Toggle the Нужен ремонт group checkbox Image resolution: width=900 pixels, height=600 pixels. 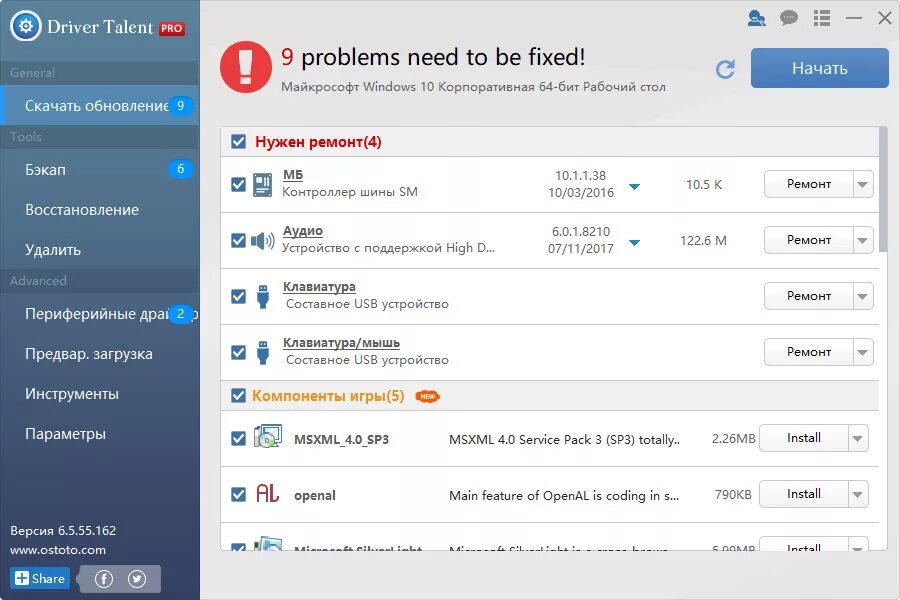coord(238,142)
